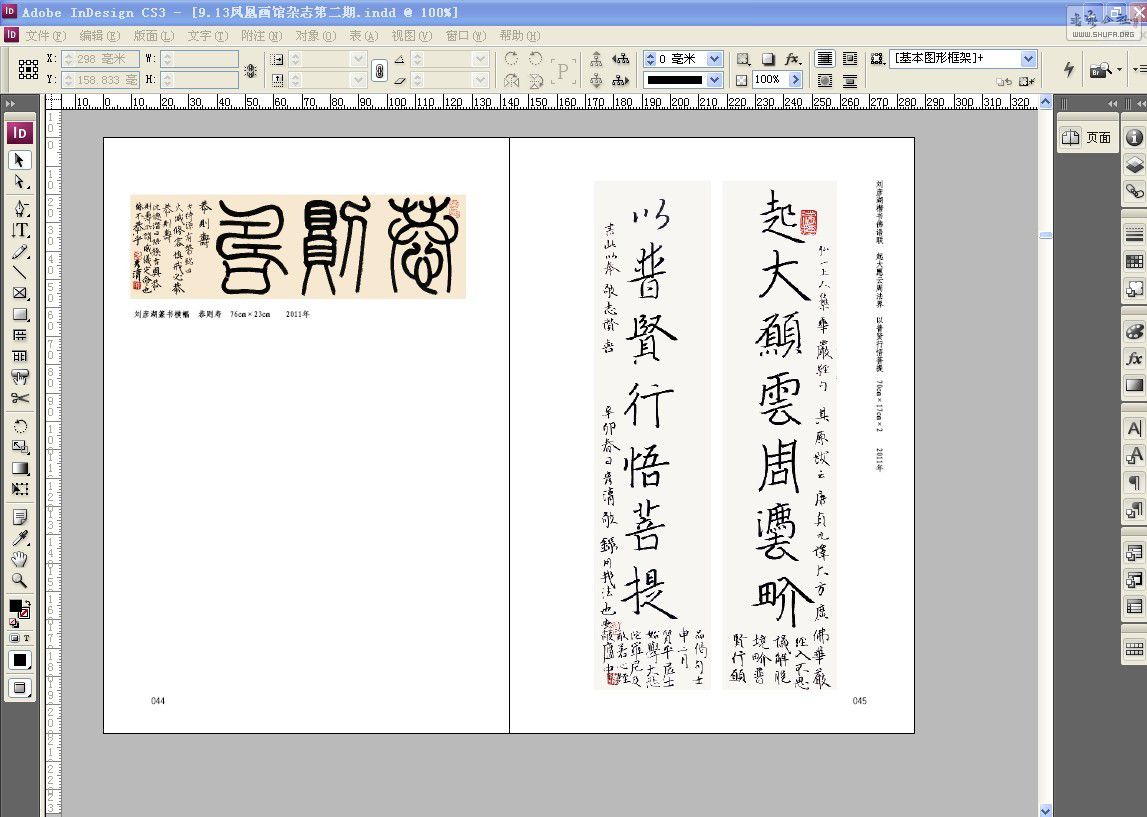The image size is (1147, 817).
Task: Click the drop shadow icon
Action: (768, 59)
